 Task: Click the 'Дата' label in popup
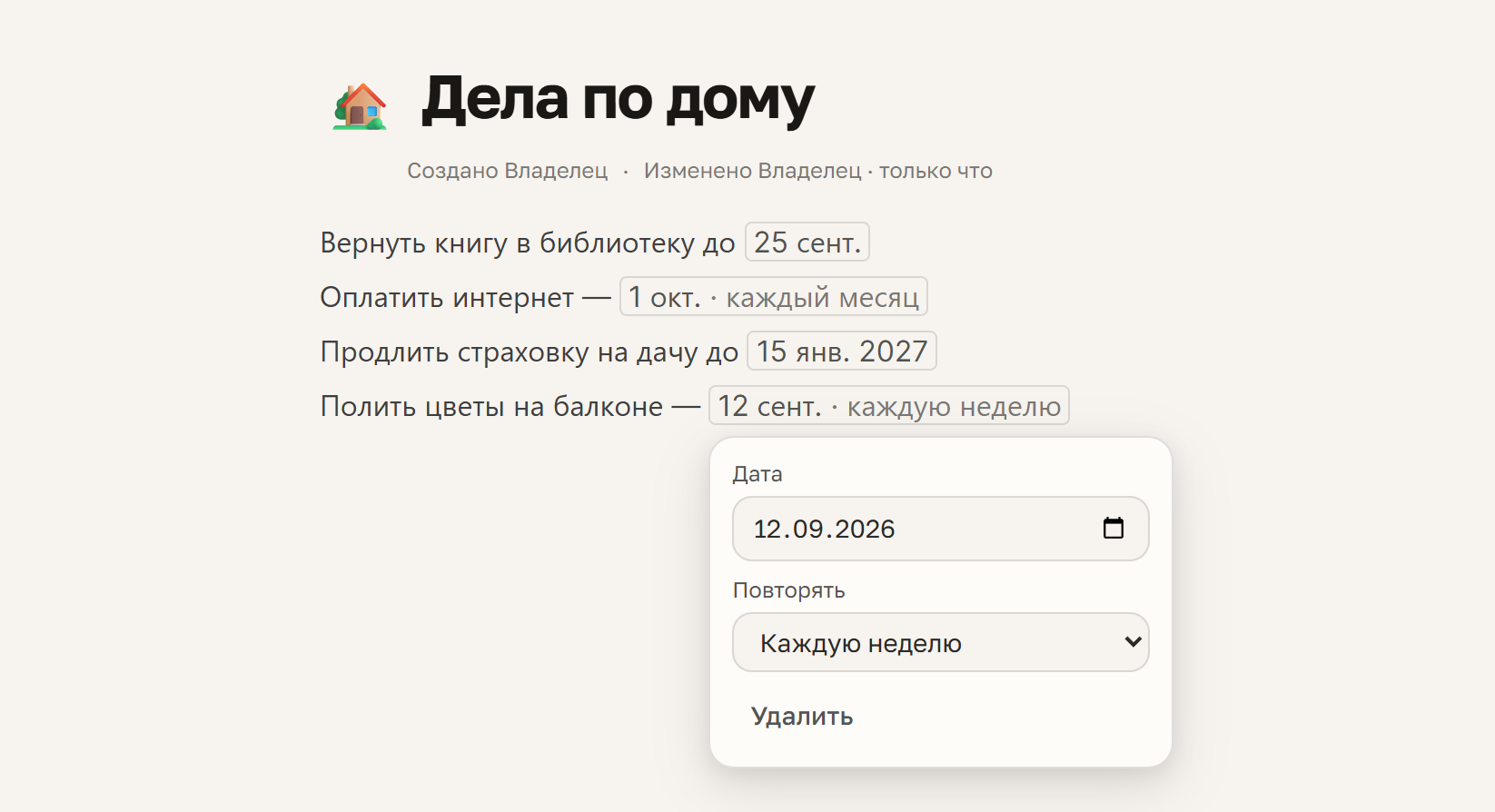point(757,474)
